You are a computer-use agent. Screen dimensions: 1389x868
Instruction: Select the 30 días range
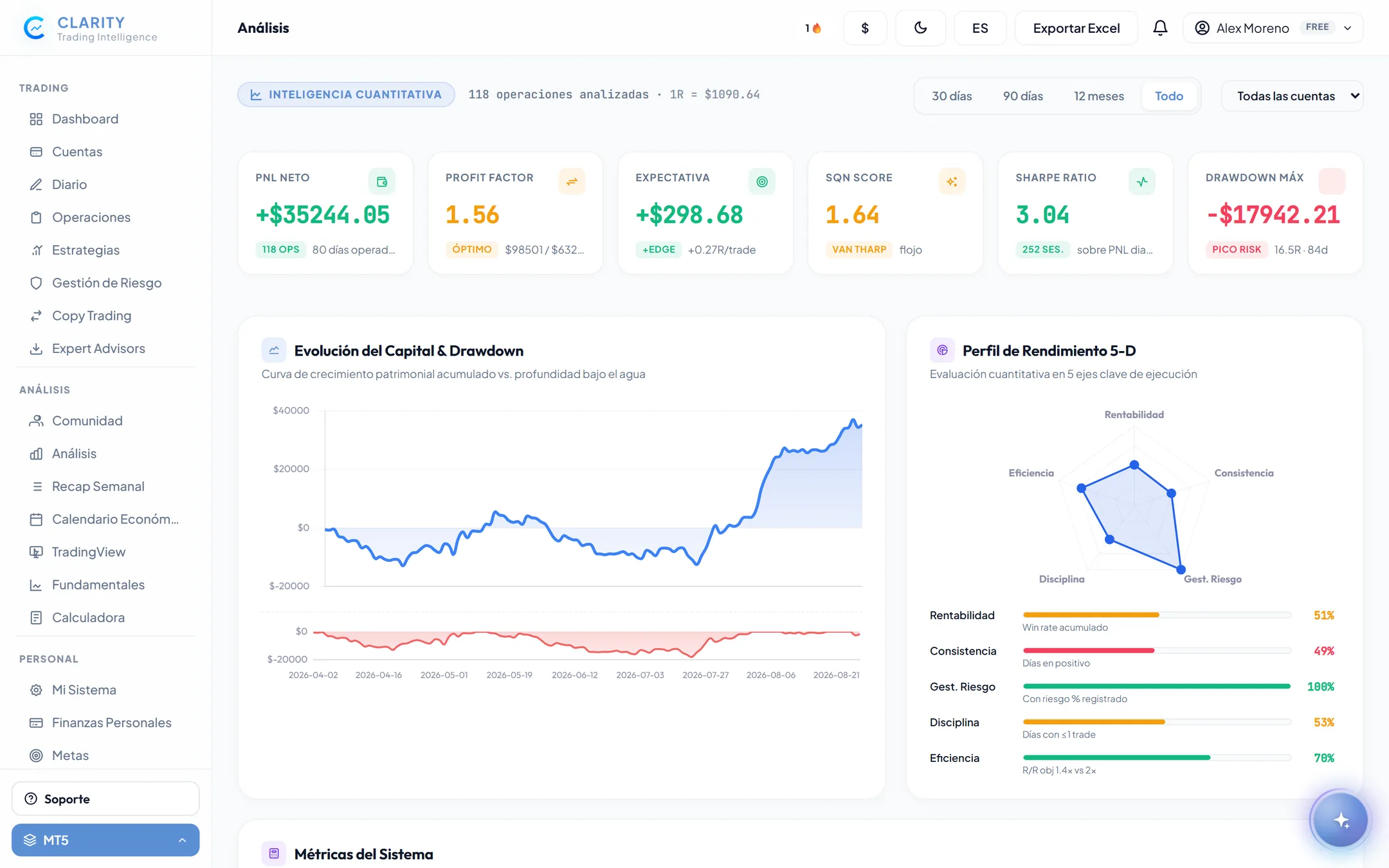(x=952, y=96)
